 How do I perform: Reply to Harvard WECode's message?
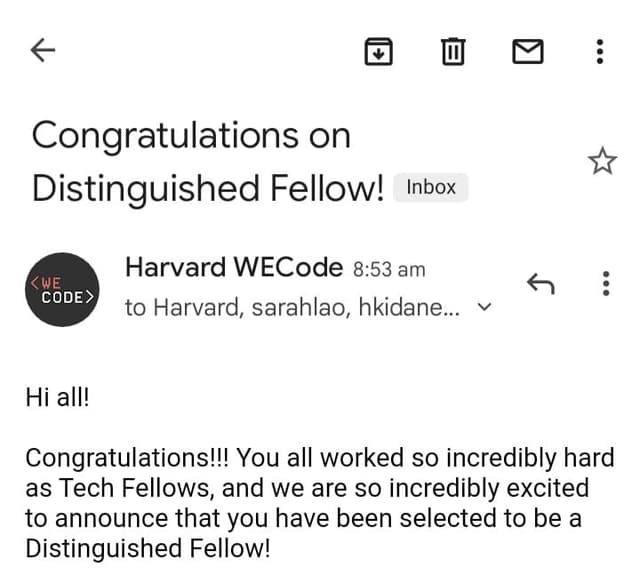[540, 286]
